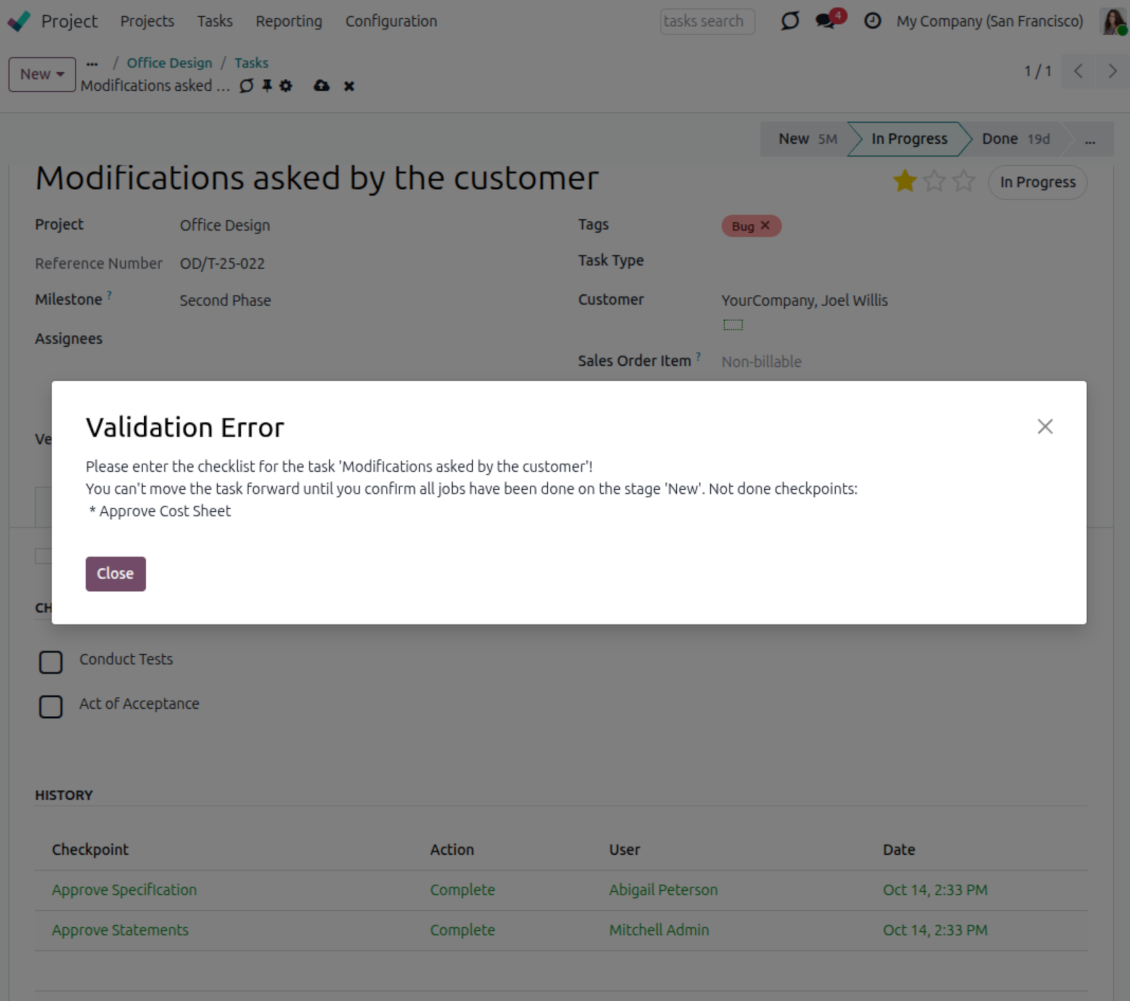The image size is (1130, 1001).
Task: Set priority with the third star
Action: 963,181
